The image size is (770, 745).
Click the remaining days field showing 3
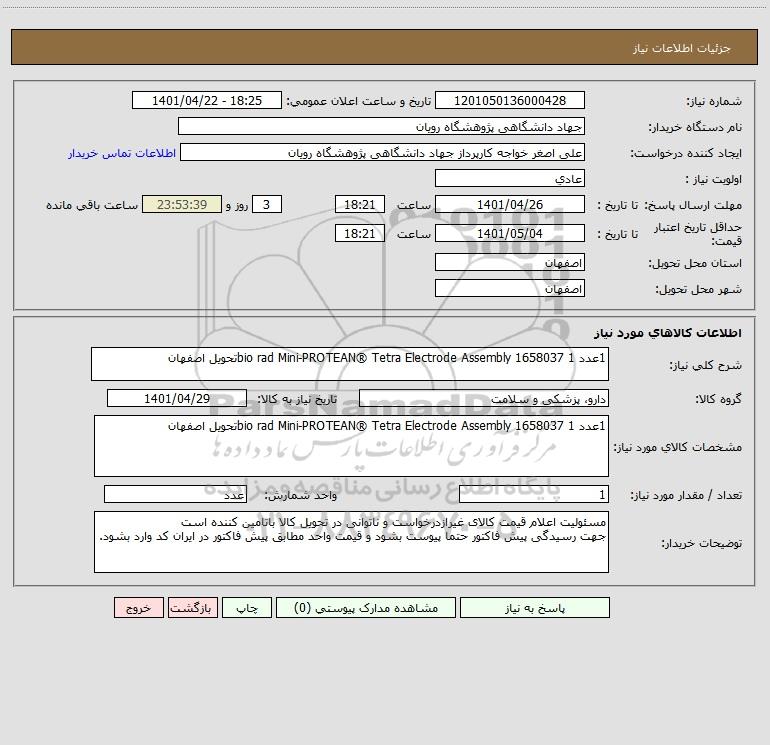[x=267, y=204]
